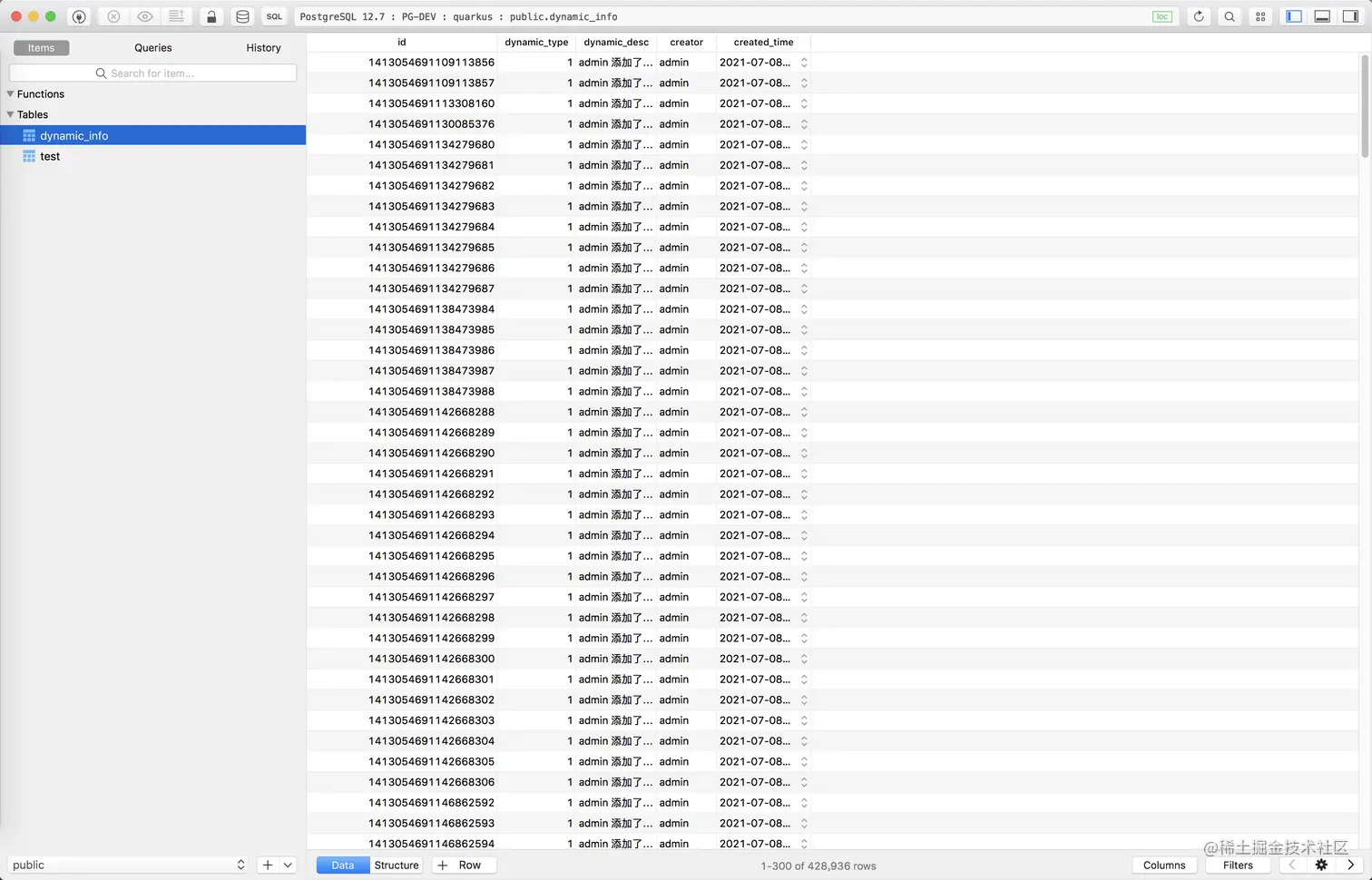Click creator cell in row 1413054691134279687
1372x880 pixels.
tap(686, 288)
